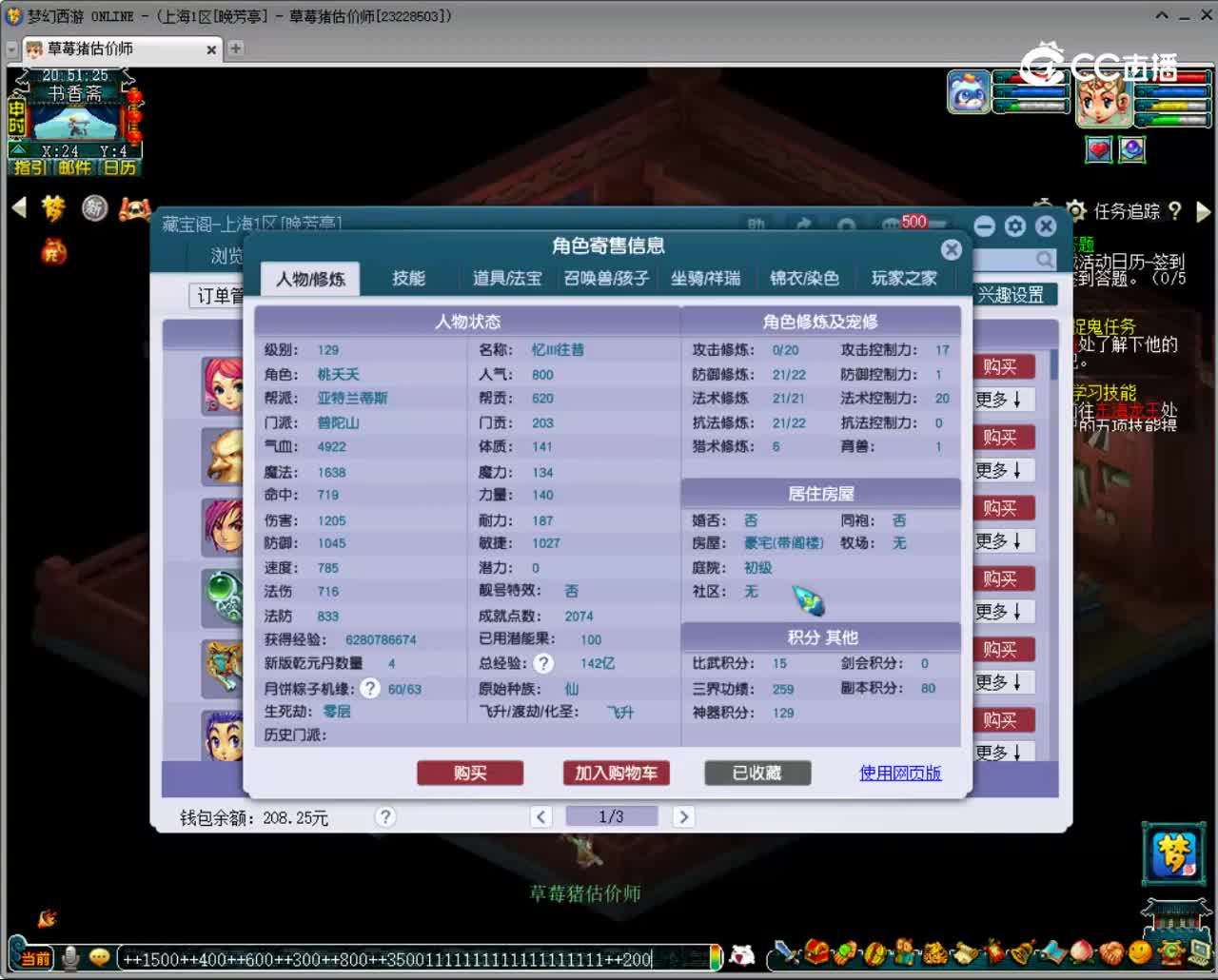
Task: Click the scroll icon in bottom bar
Action: 964,951
